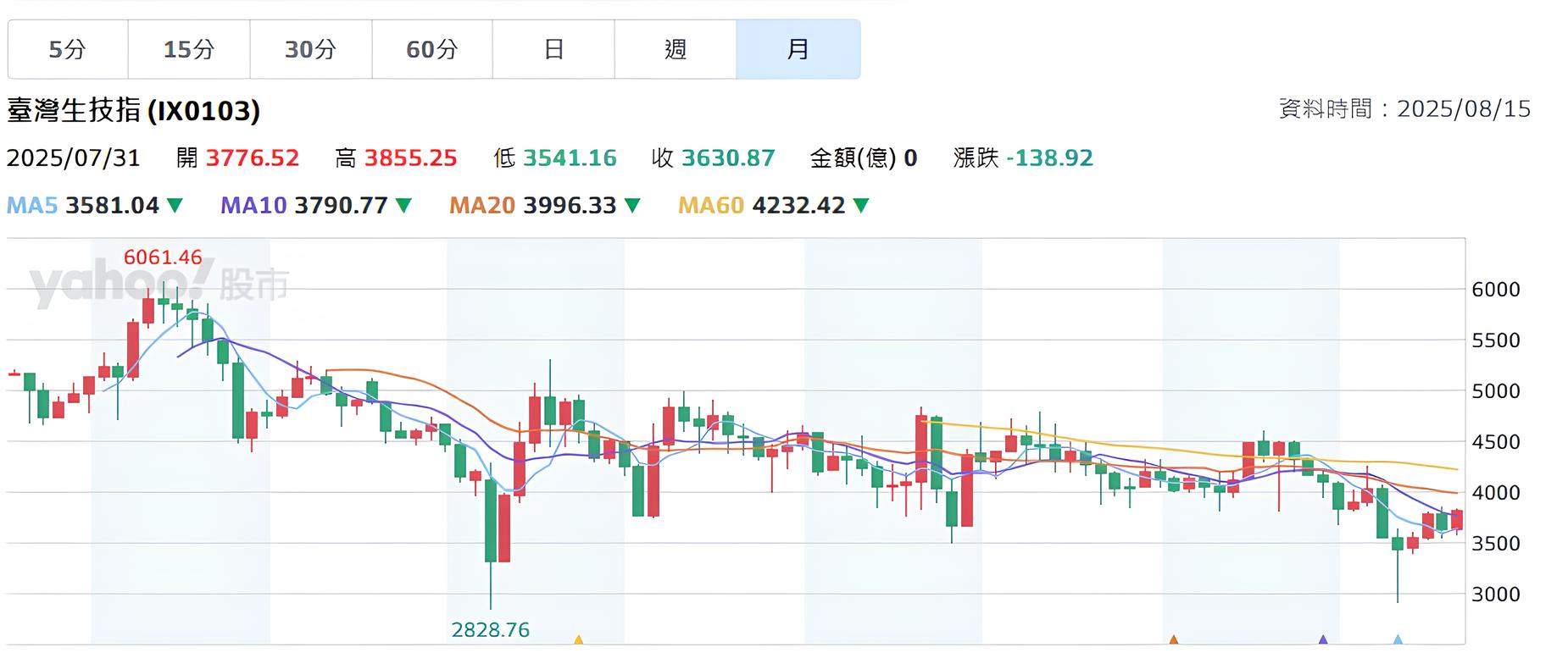Open the 60分 chart interval
1568x664 pixels.
click(432, 49)
